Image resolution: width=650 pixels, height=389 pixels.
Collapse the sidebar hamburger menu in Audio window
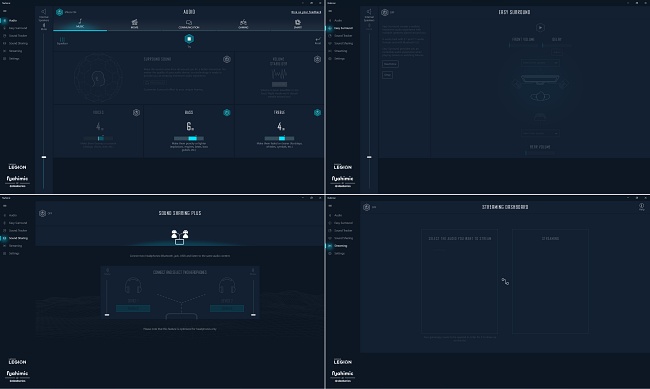pyautogui.click(x=5, y=11)
